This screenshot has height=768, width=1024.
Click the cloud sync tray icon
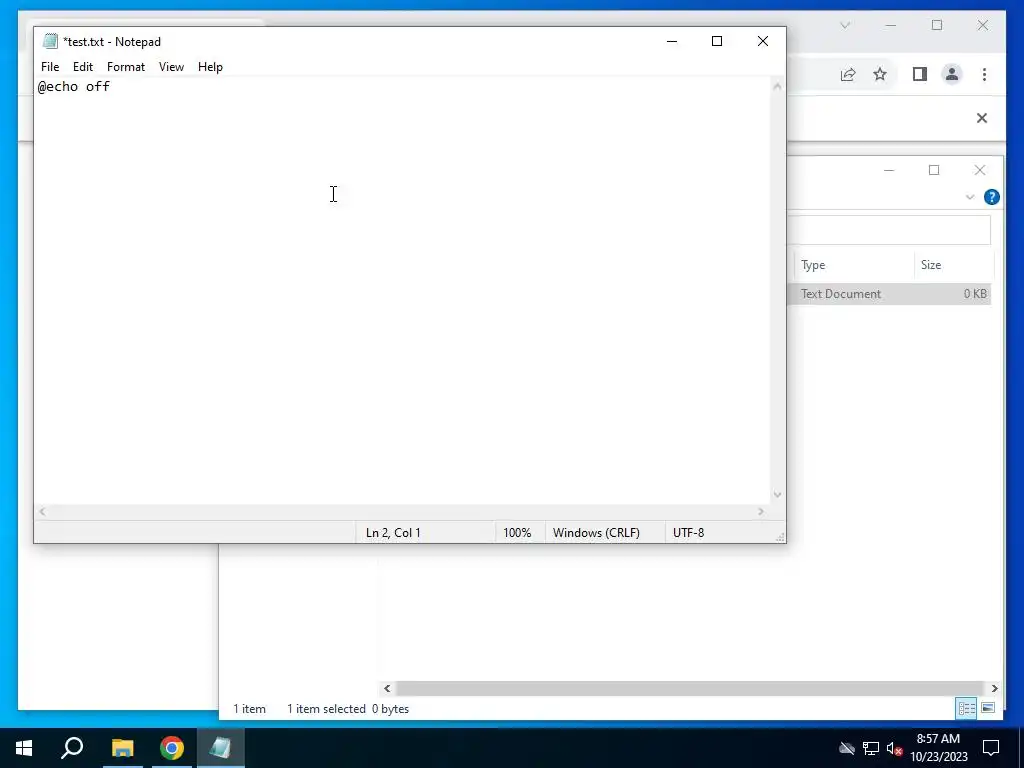847,748
